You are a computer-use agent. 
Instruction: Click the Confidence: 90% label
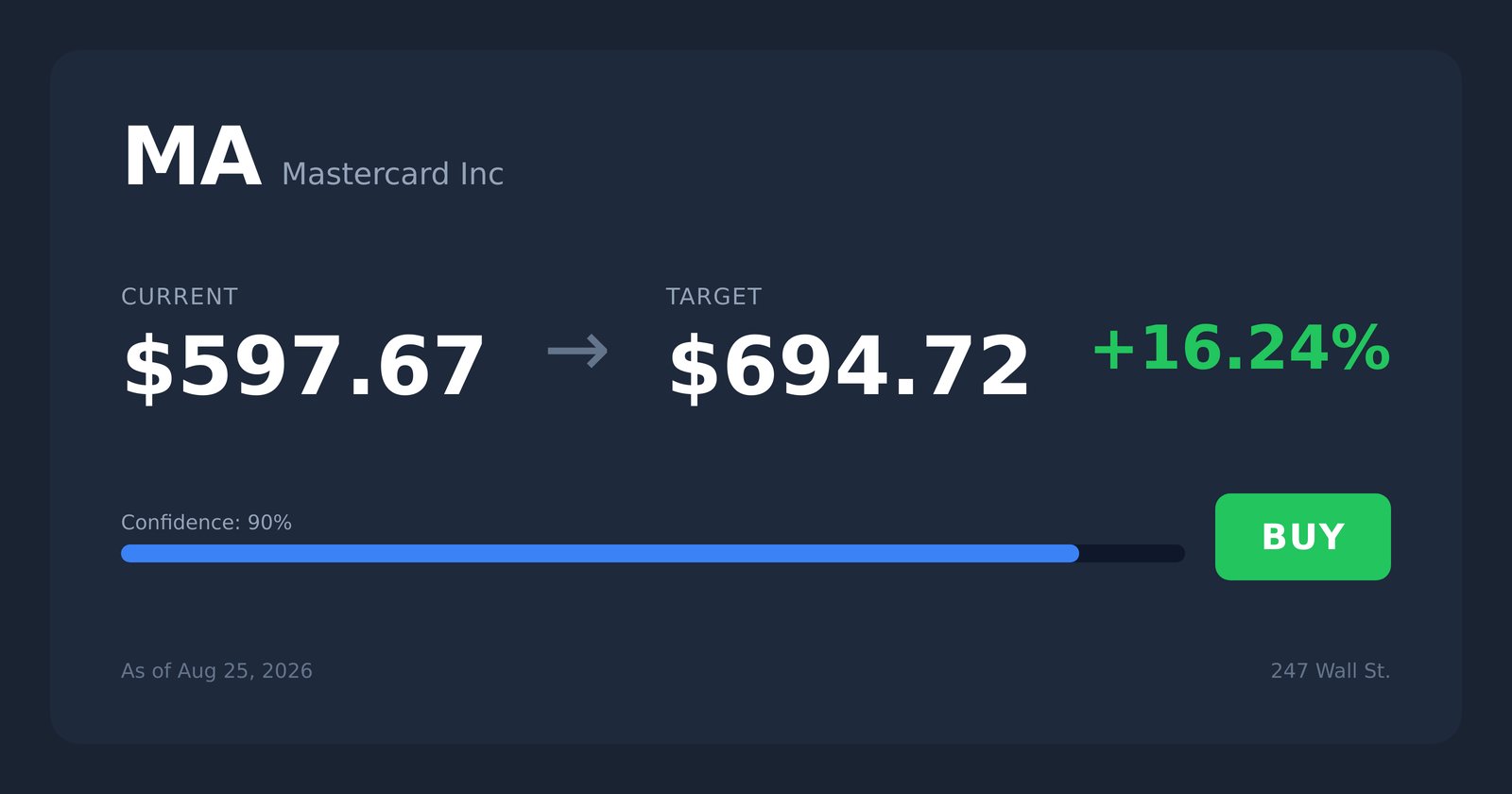[206, 523]
